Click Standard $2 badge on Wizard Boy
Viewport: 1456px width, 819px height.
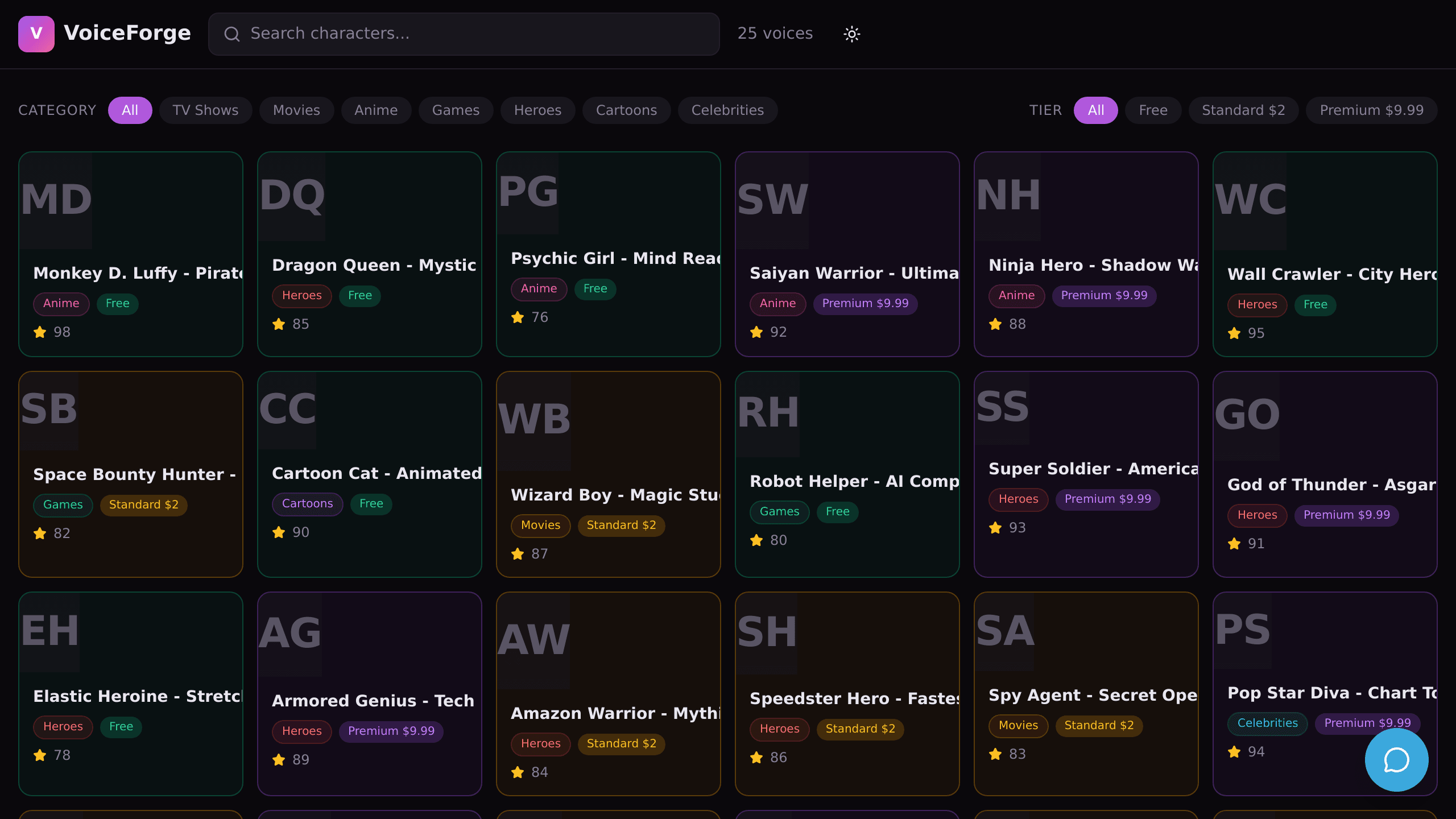pos(621,526)
